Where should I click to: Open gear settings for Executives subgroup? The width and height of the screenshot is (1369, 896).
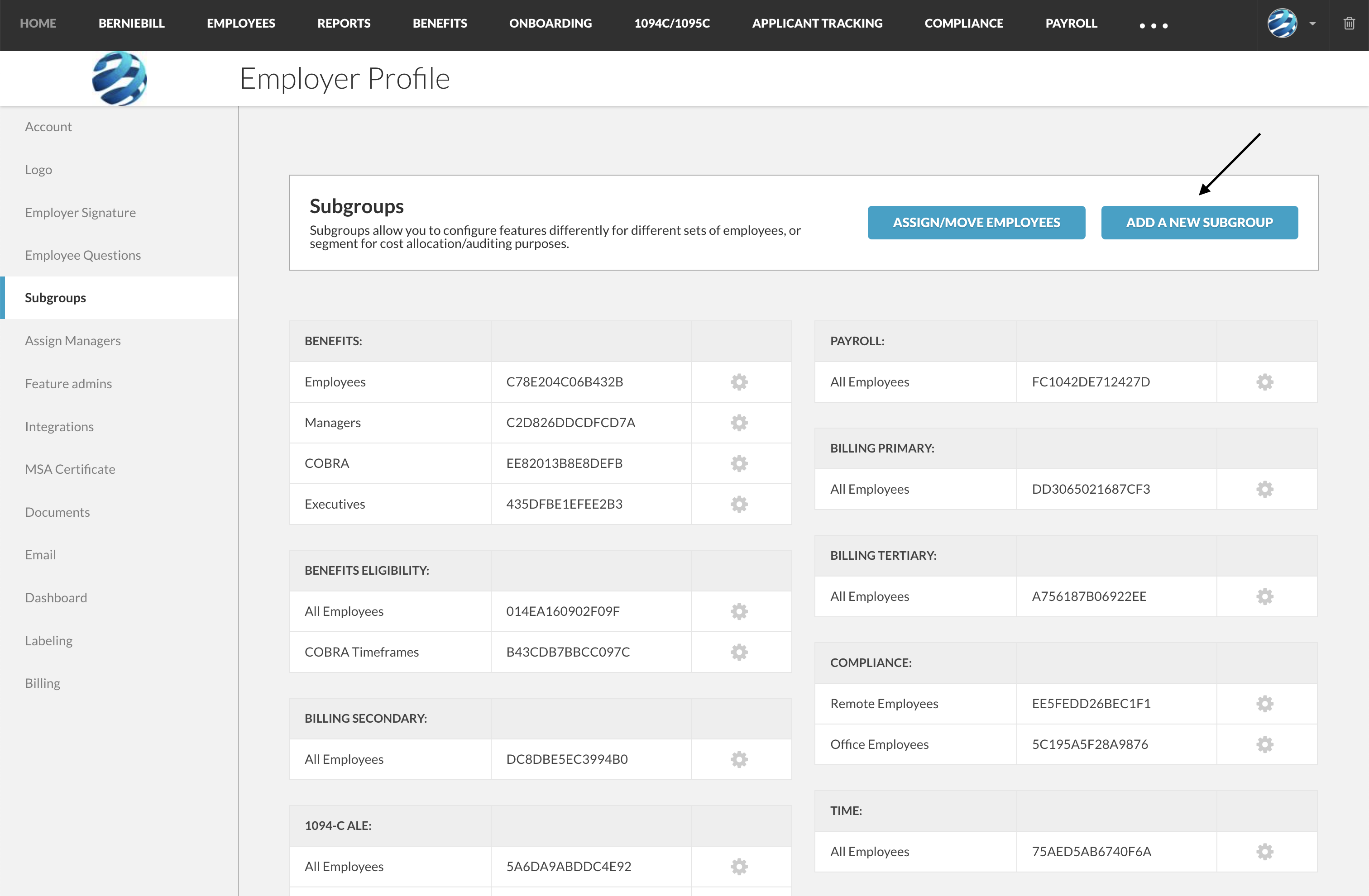click(739, 505)
